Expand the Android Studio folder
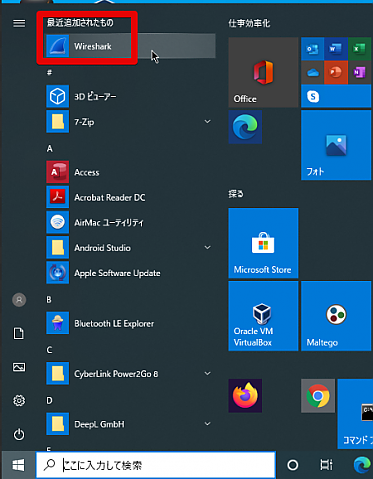Screen dimensions: 373x479 coord(131,248)
